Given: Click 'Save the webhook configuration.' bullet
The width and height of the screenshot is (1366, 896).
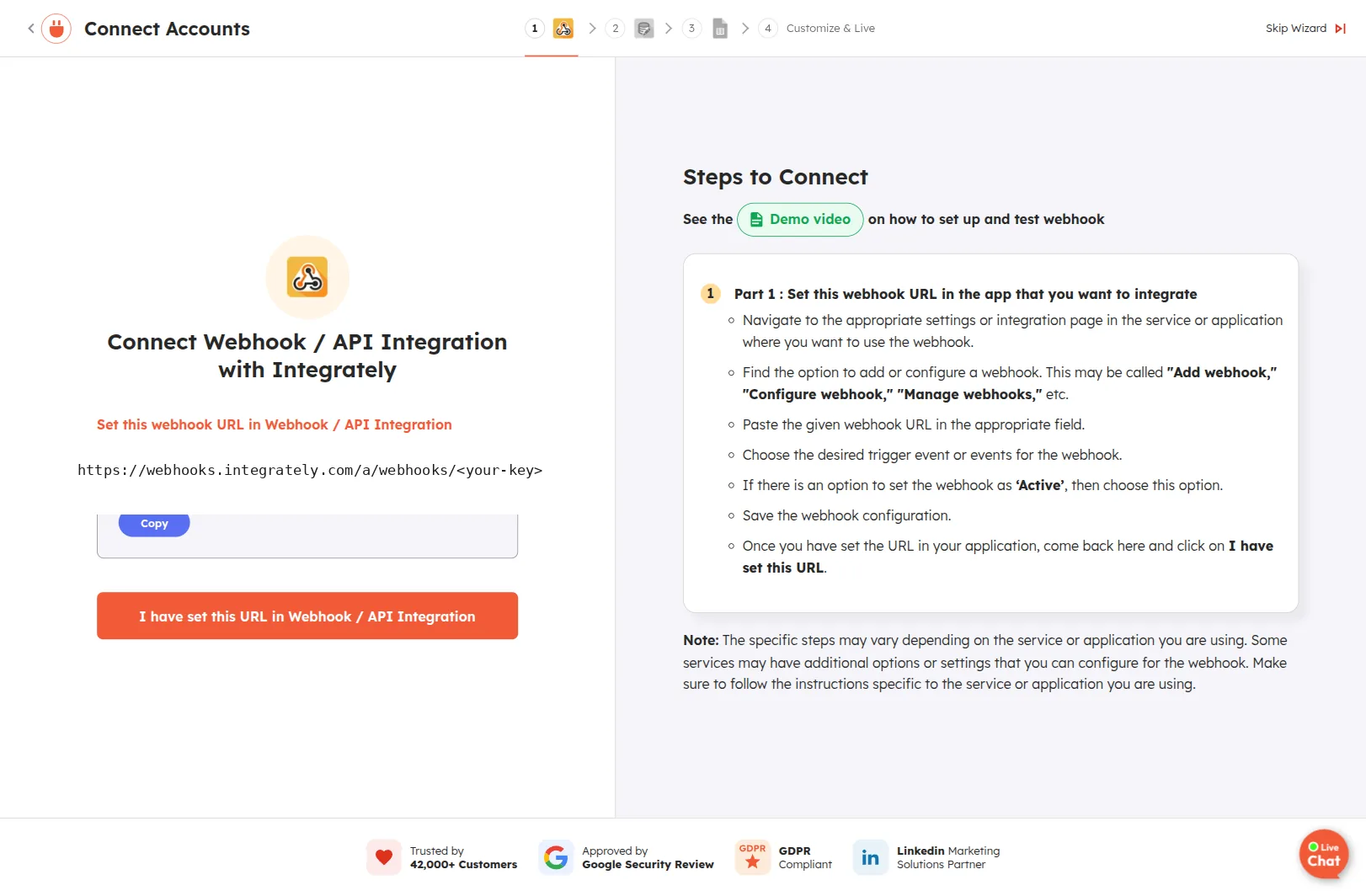Looking at the screenshot, I should (846, 515).
